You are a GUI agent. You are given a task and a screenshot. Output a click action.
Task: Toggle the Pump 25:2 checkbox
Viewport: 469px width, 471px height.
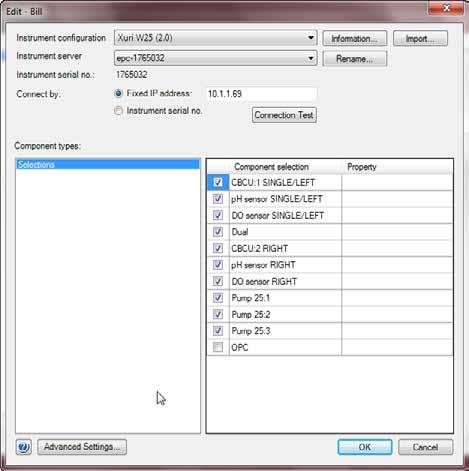[x=218, y=314]
